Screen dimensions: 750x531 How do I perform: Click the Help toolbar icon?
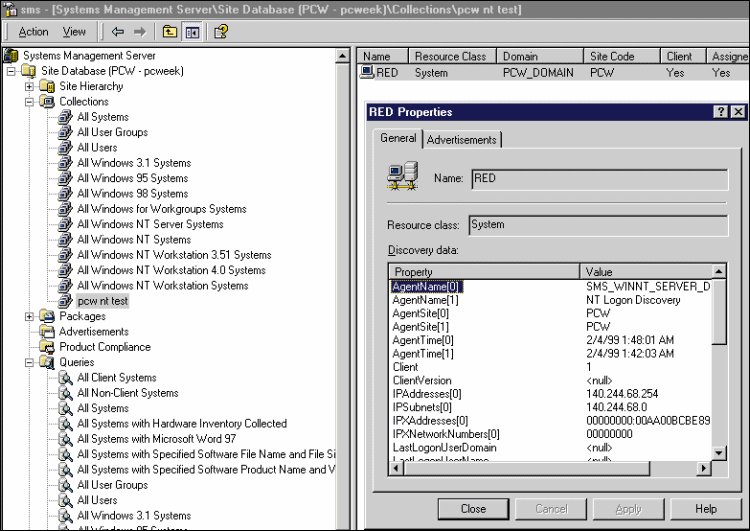[x=221, y=32]
